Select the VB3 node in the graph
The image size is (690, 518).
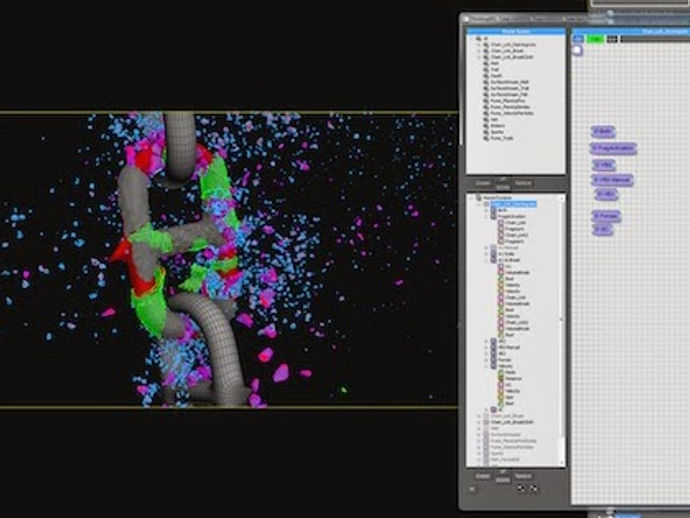click(606, 194)
